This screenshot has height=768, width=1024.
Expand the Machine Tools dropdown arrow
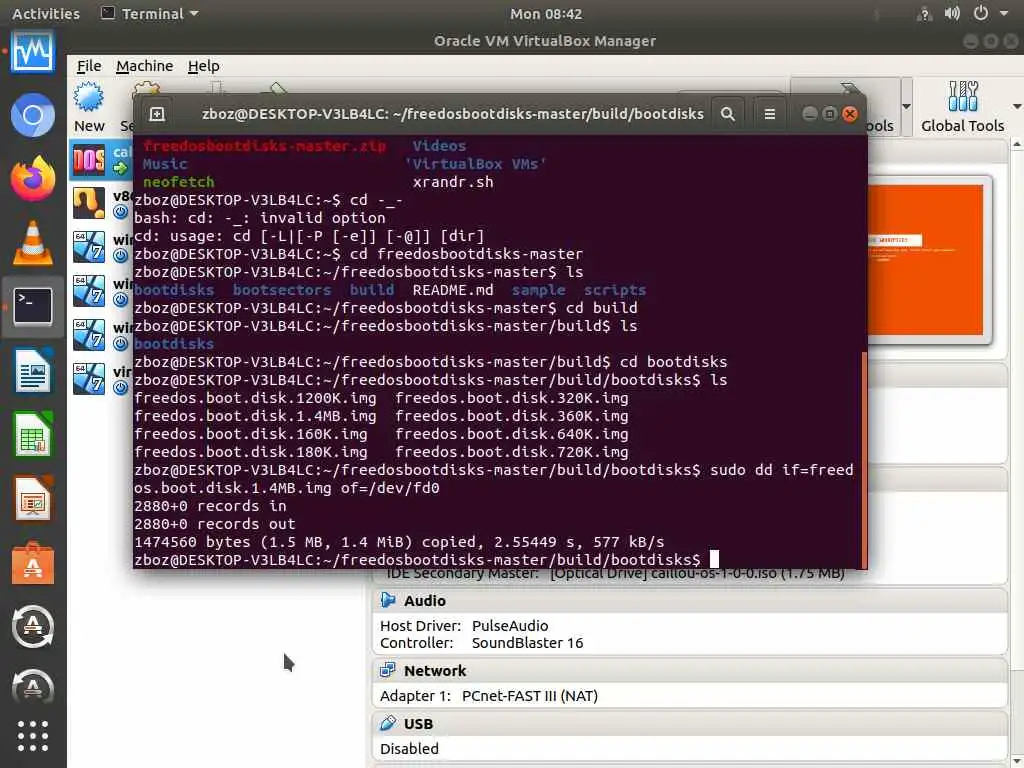[906, 106]
